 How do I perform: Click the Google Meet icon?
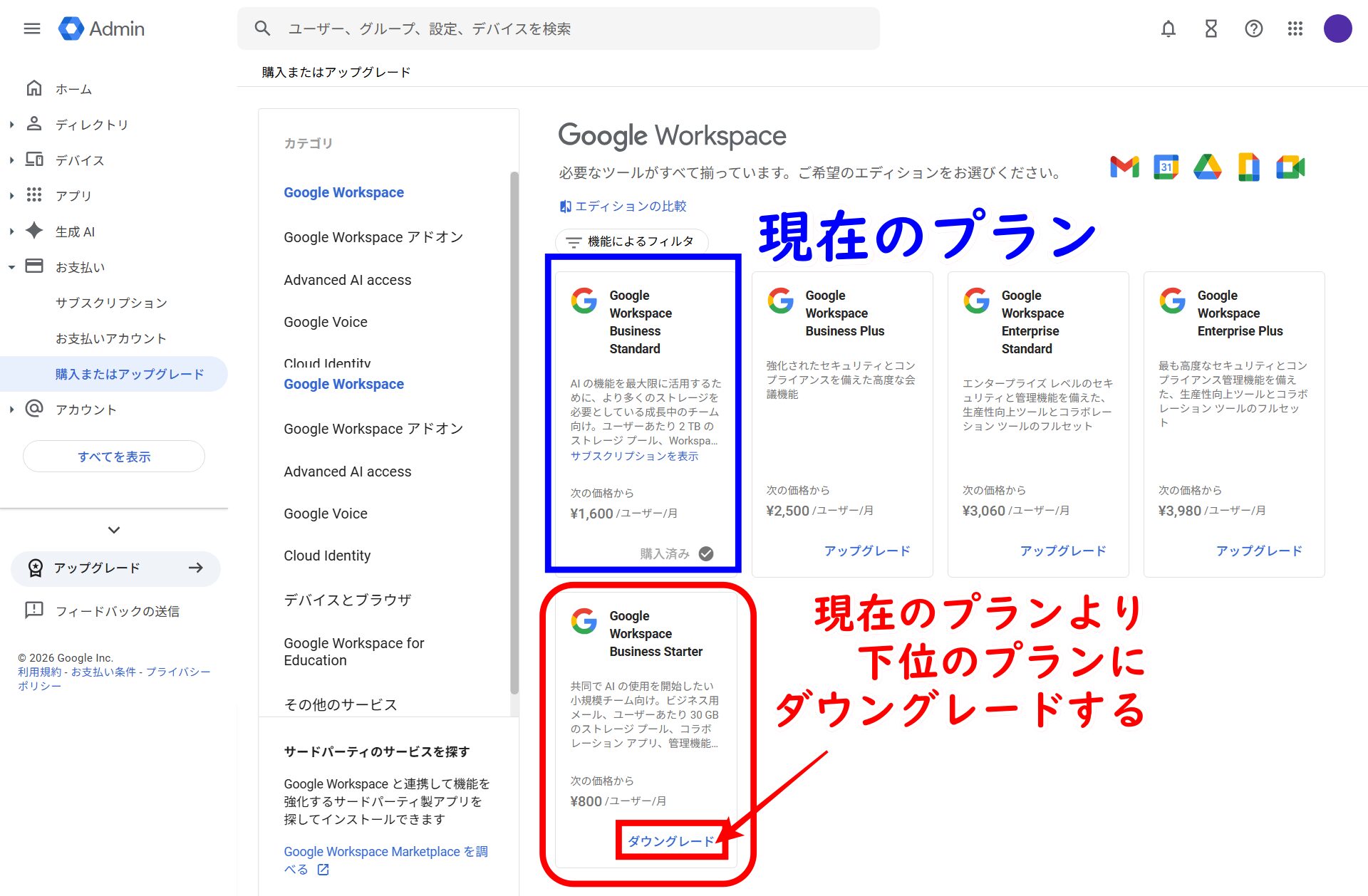1290,167
